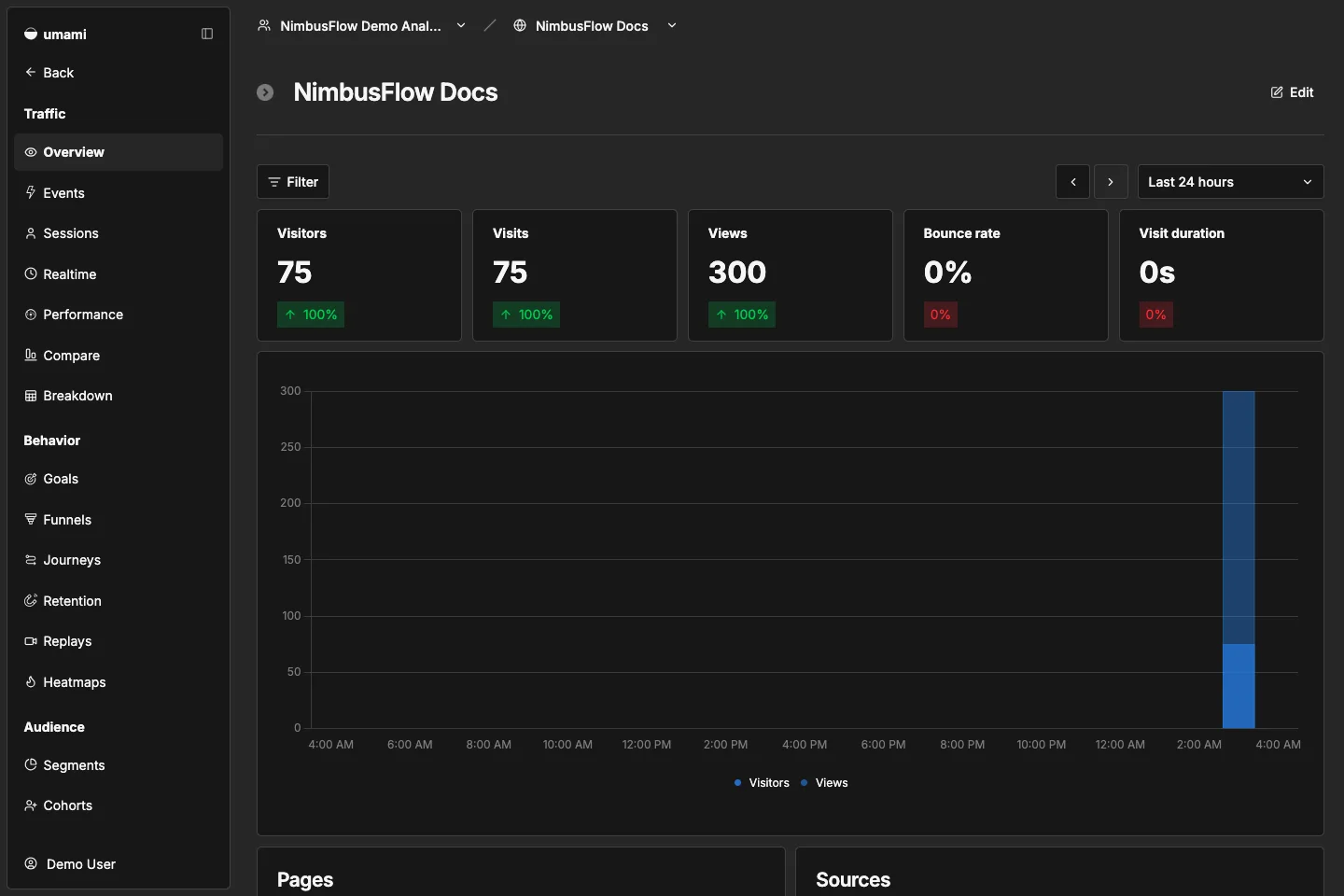Screen dimensions: 1344x896
Task: Open the Journeys page
Action: click(x=119, y=560)
